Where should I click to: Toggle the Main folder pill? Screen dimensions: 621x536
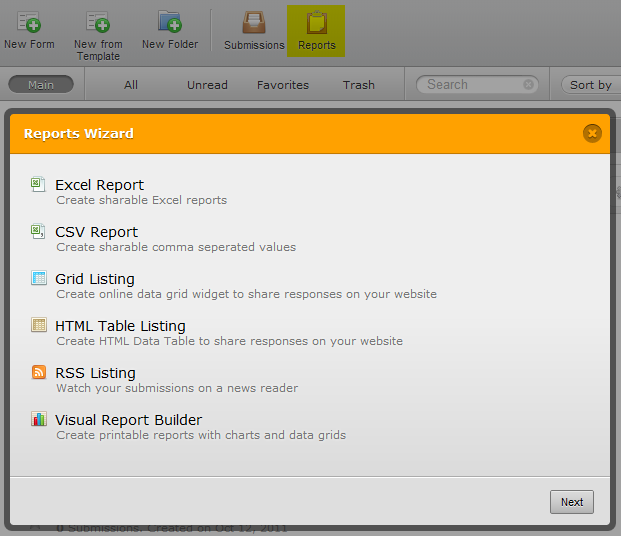[x=41, y=85]
